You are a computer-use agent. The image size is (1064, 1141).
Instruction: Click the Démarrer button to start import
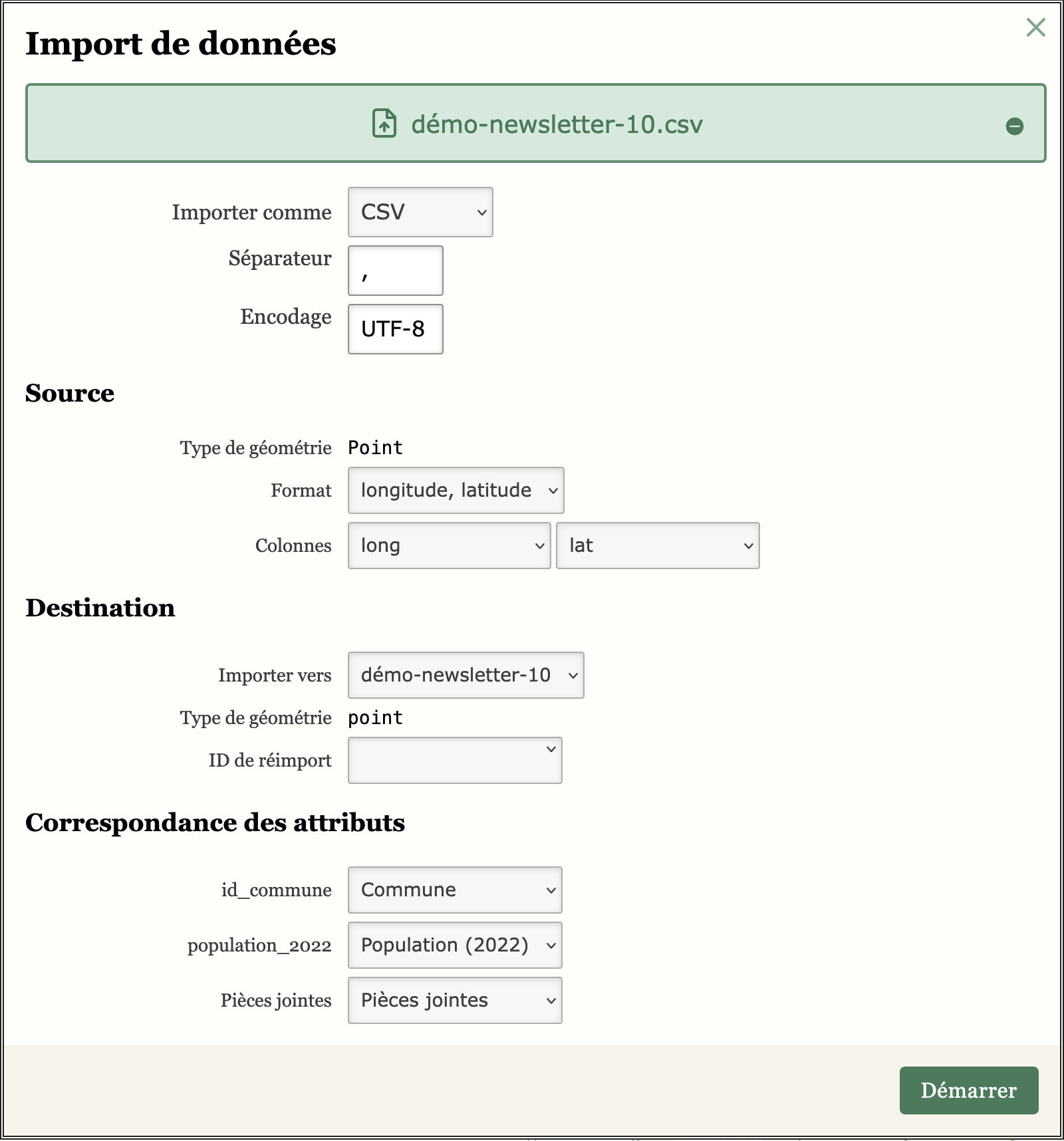(968, 1091)
